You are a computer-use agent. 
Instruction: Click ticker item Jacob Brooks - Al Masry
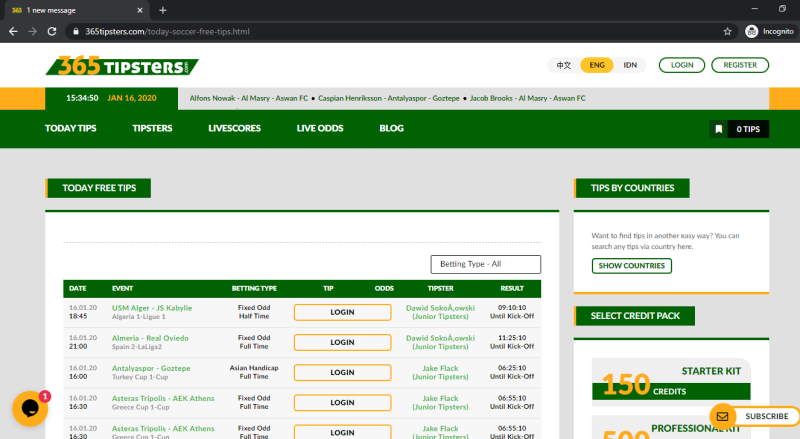(x=528, y=99)
